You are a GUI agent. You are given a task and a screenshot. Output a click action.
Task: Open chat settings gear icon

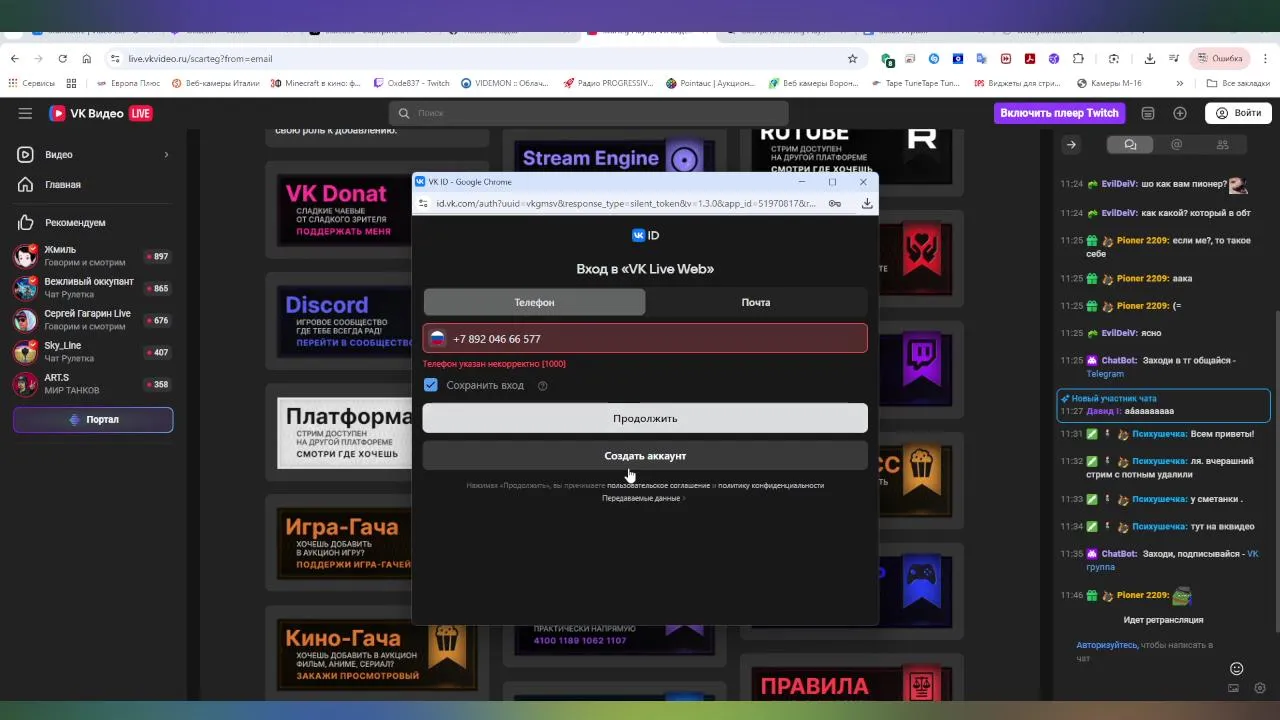click(1260, 688)
